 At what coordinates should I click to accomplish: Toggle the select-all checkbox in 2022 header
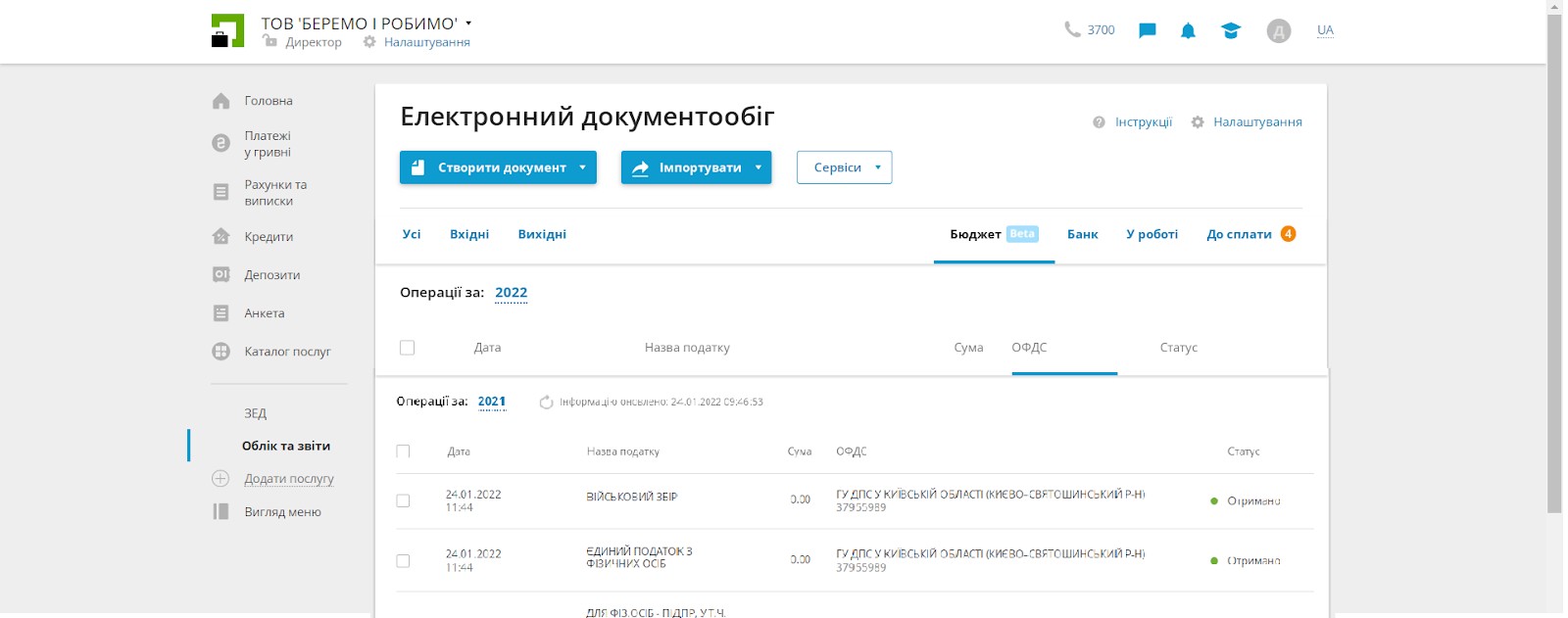pyautogui.click(x=408, y=348)
